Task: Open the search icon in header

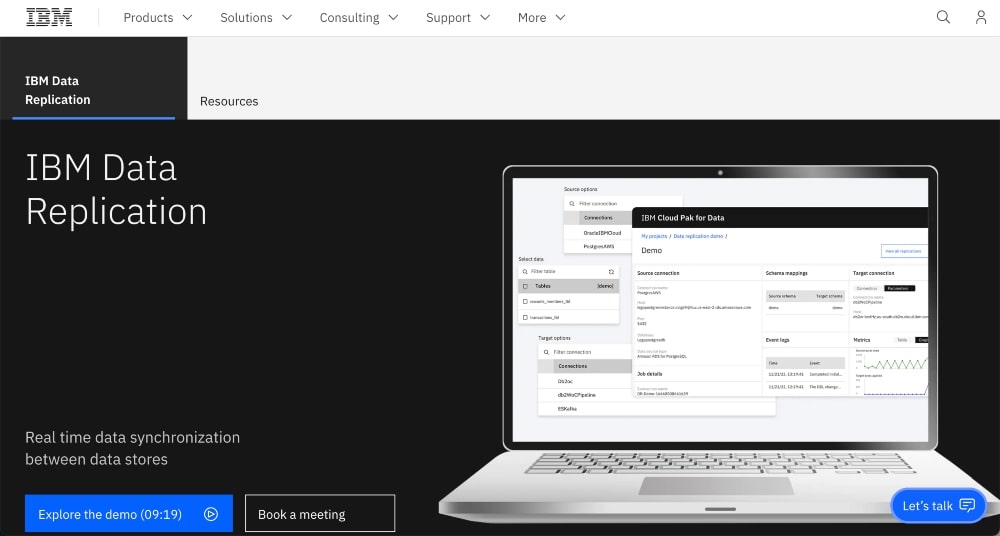Action: [943, 17]
